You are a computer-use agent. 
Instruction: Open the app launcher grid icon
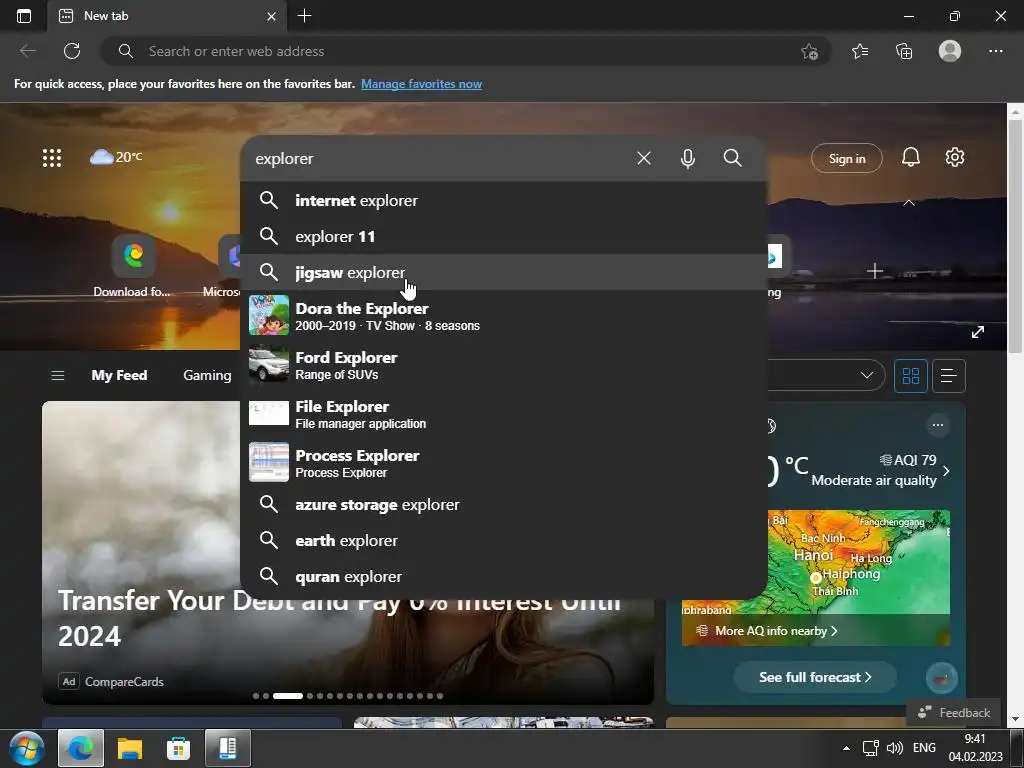(x=52, y=157)
